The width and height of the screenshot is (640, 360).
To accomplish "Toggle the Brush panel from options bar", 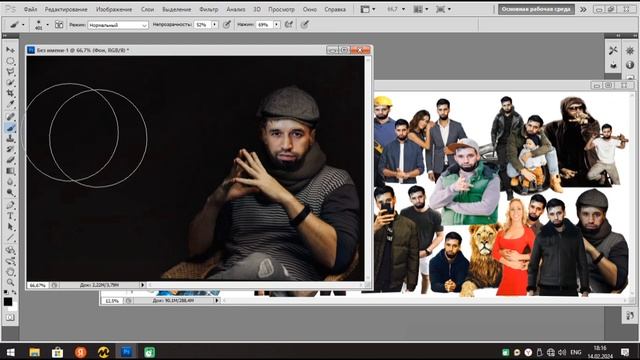I will point(59,24).
